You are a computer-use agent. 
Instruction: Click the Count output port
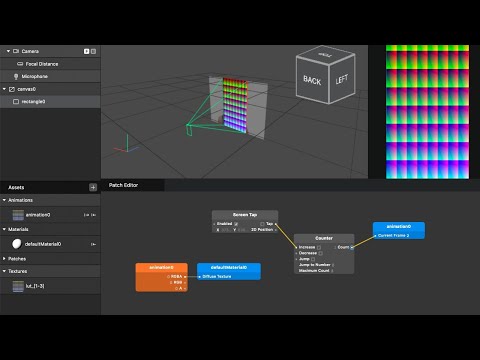352,247
